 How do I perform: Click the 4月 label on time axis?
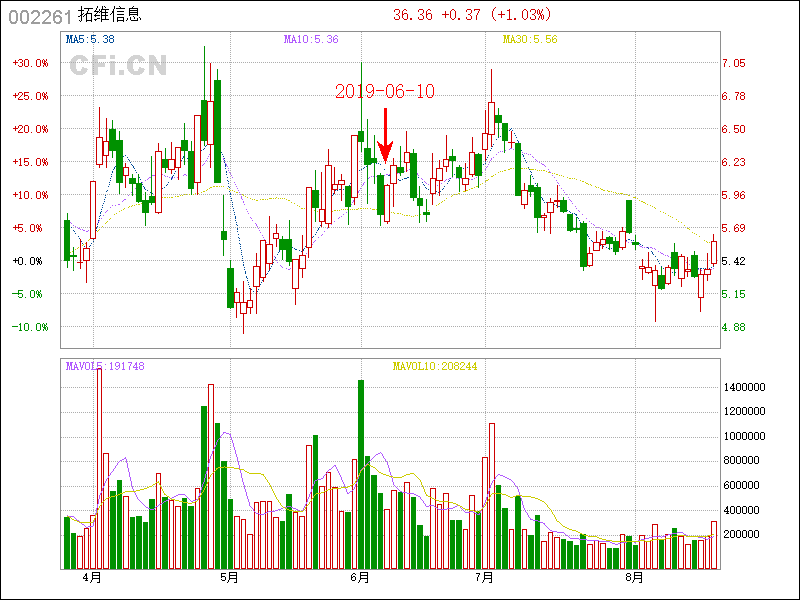point(92,577)
